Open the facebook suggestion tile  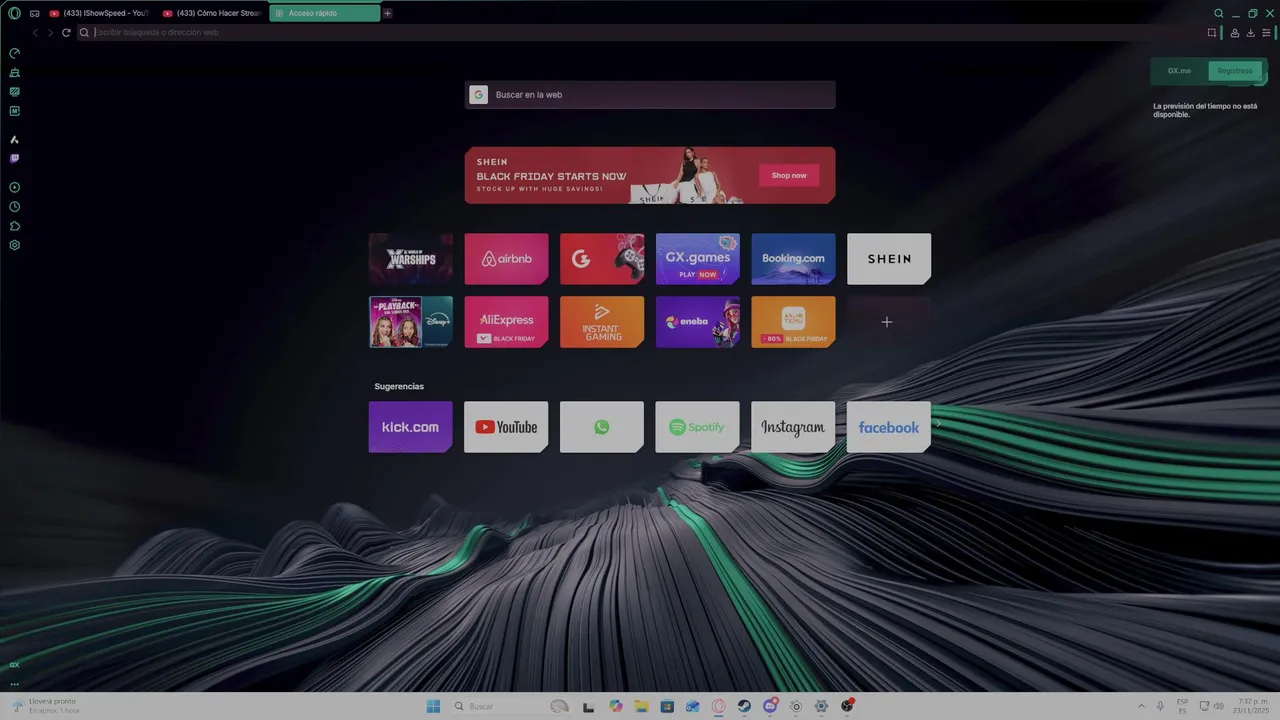[889, 427]
